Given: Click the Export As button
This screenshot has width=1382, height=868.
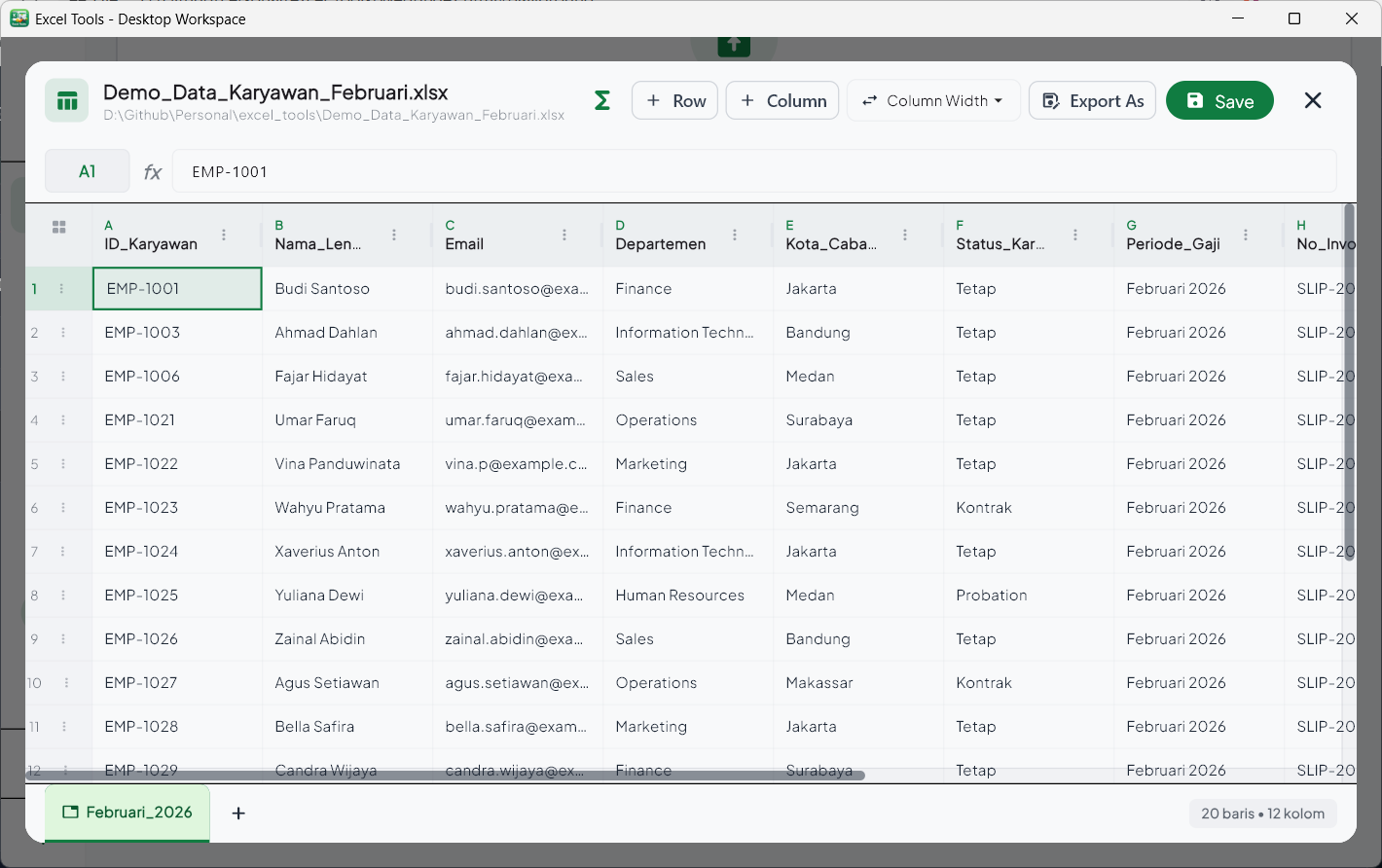Looking at the screenshot, I should (1092, 100).
